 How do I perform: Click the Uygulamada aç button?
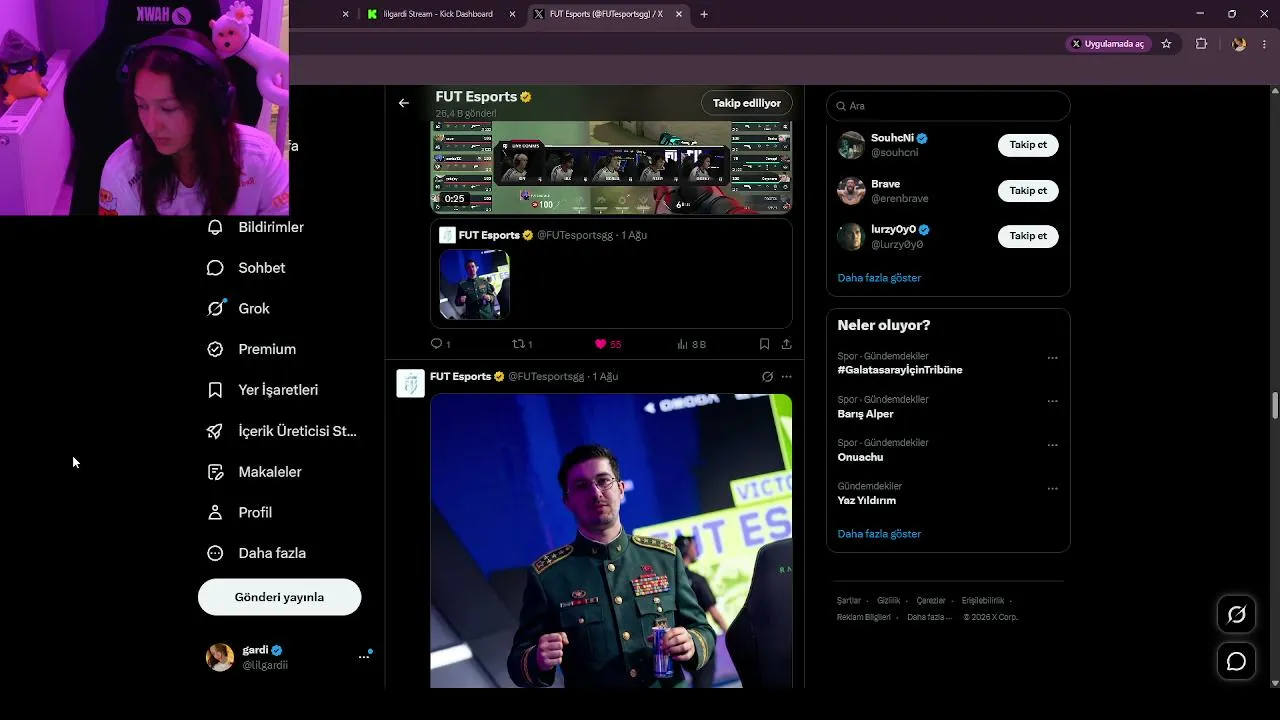[x=1109, y=44]
